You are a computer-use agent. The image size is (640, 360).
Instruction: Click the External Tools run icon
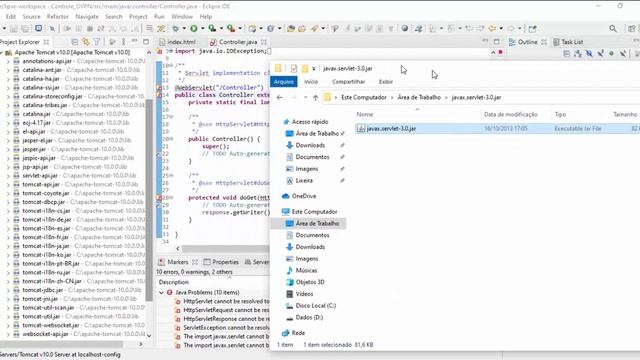point(231,29)
